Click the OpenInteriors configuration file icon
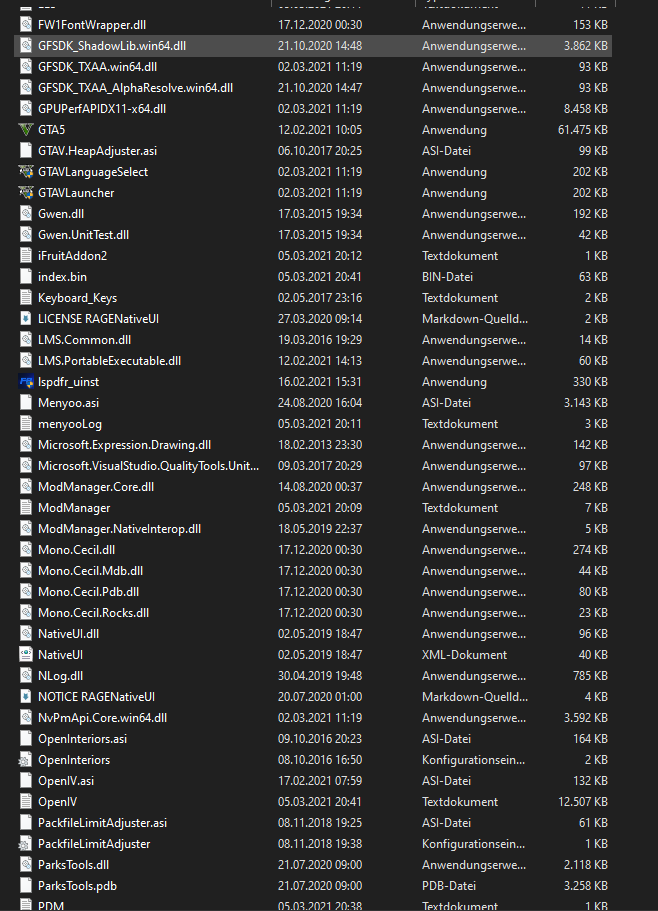The image size is (658, 911). 26,759
